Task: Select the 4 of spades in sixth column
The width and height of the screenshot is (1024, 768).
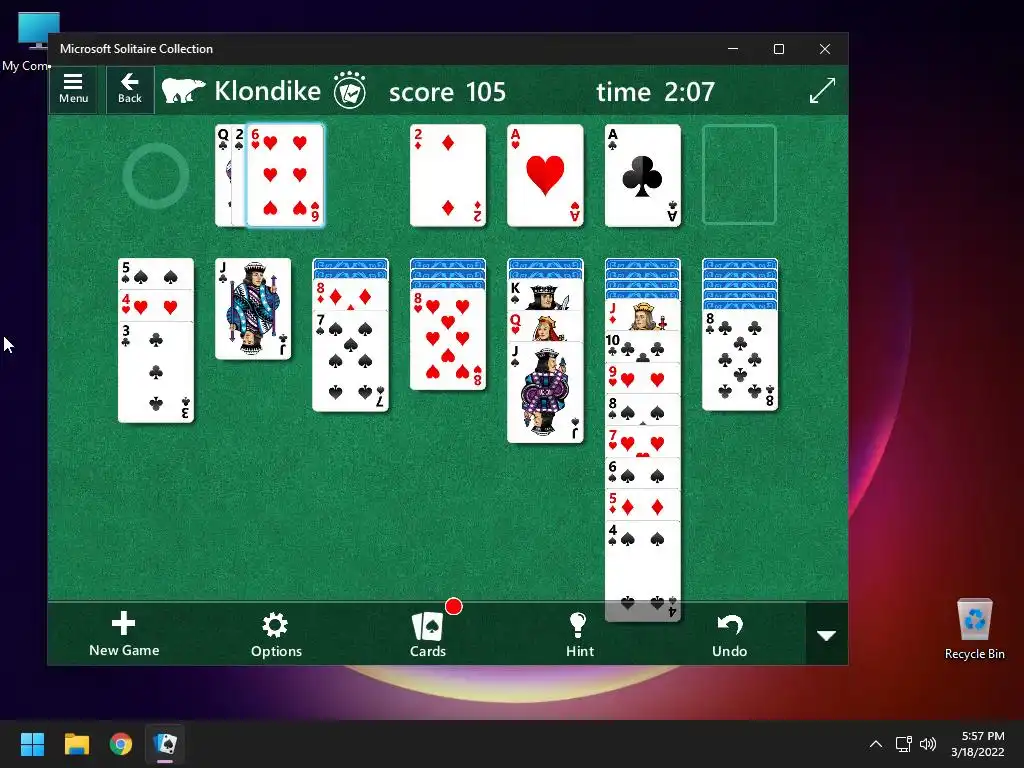Action: 643,571
